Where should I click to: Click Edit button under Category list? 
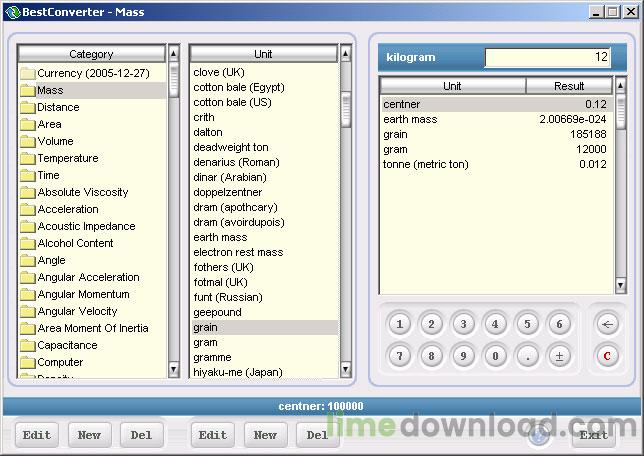[x=37, y=435]
